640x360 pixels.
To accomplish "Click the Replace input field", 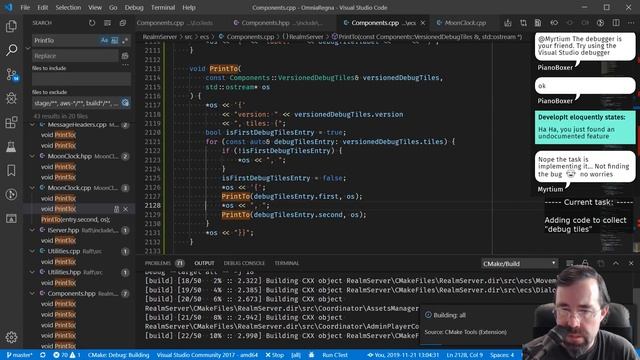I will [75, 56].
